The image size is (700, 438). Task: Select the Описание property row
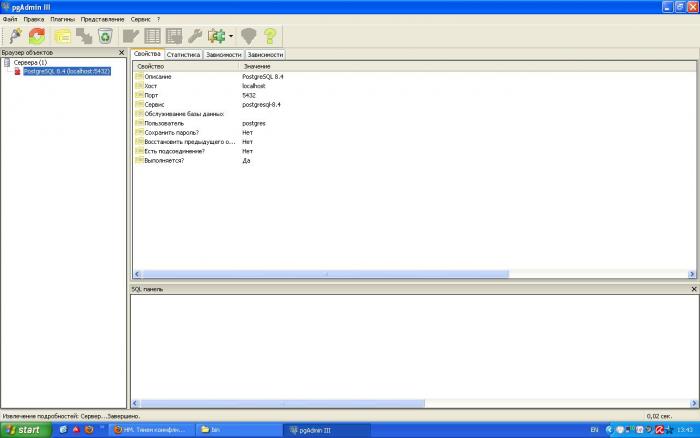coord(414,76)
